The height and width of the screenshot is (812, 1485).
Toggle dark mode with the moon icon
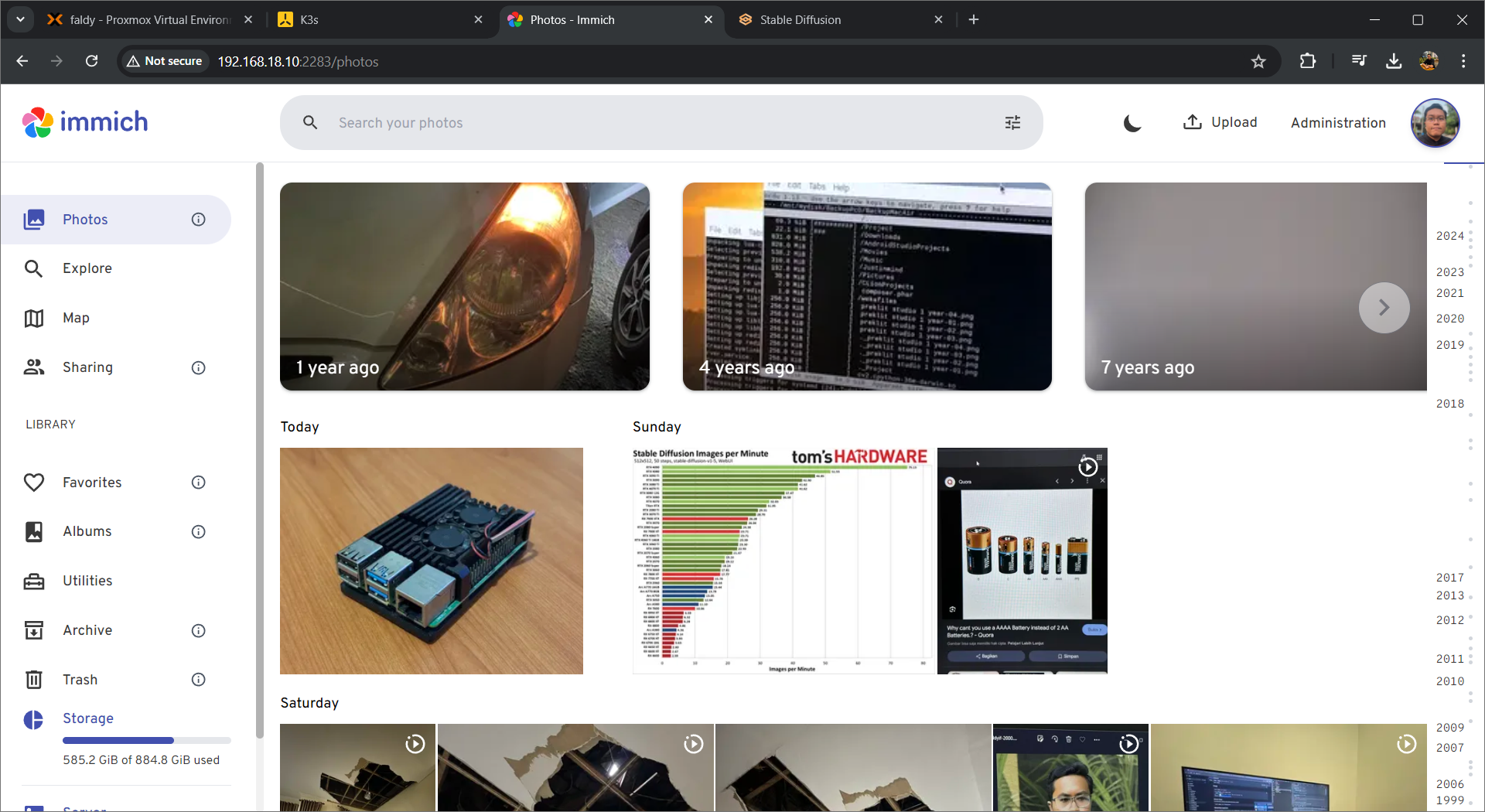coord(1132,122)
